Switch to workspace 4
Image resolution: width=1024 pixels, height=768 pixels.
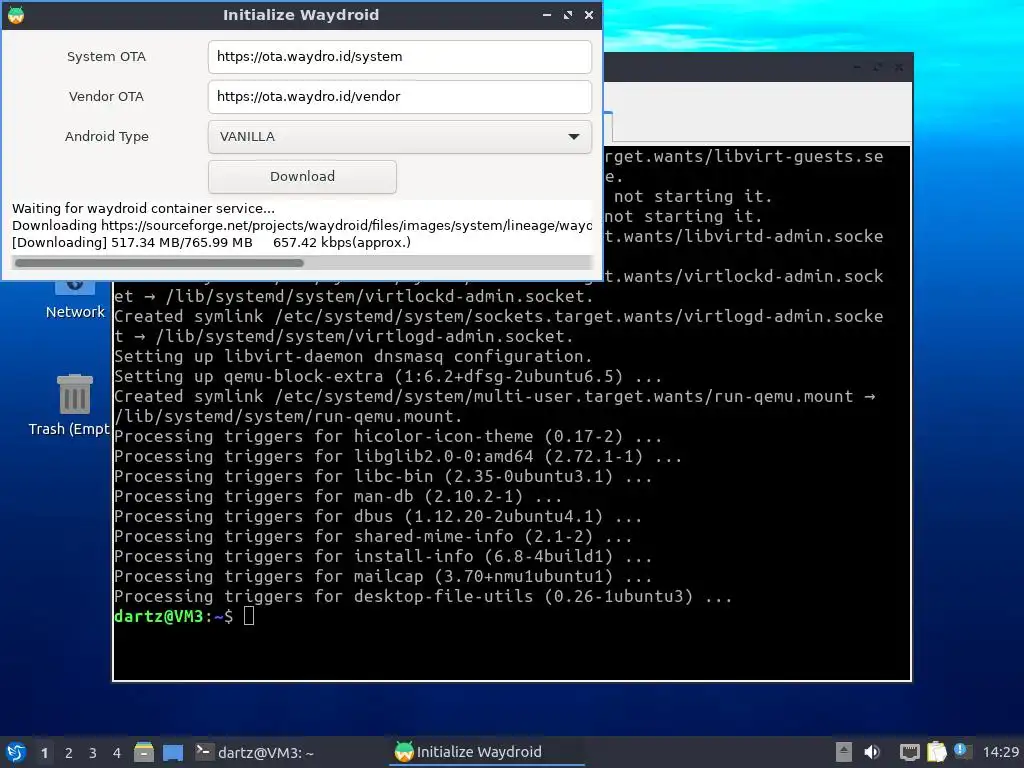point(117,753)
